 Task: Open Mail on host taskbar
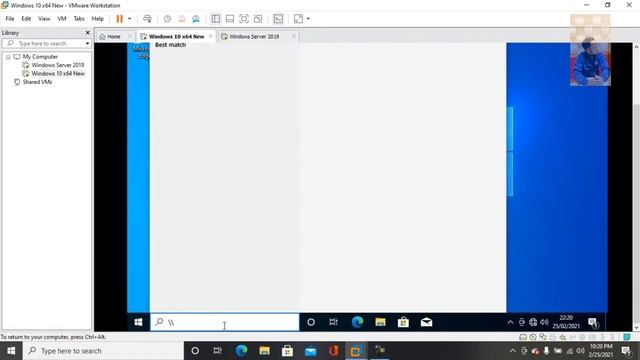[x=311, y=351]
